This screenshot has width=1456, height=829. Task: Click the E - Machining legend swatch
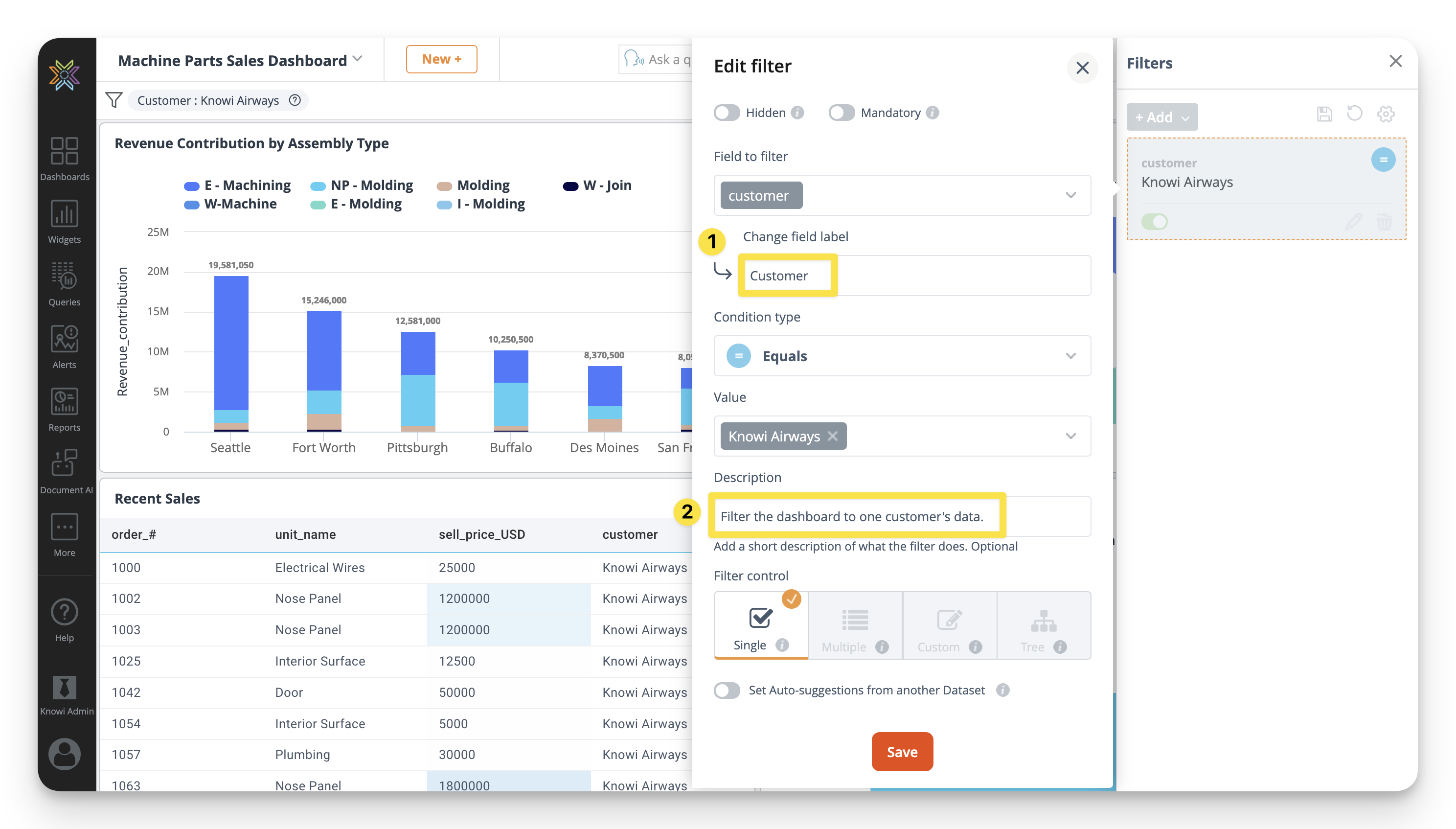pos(192,186)
